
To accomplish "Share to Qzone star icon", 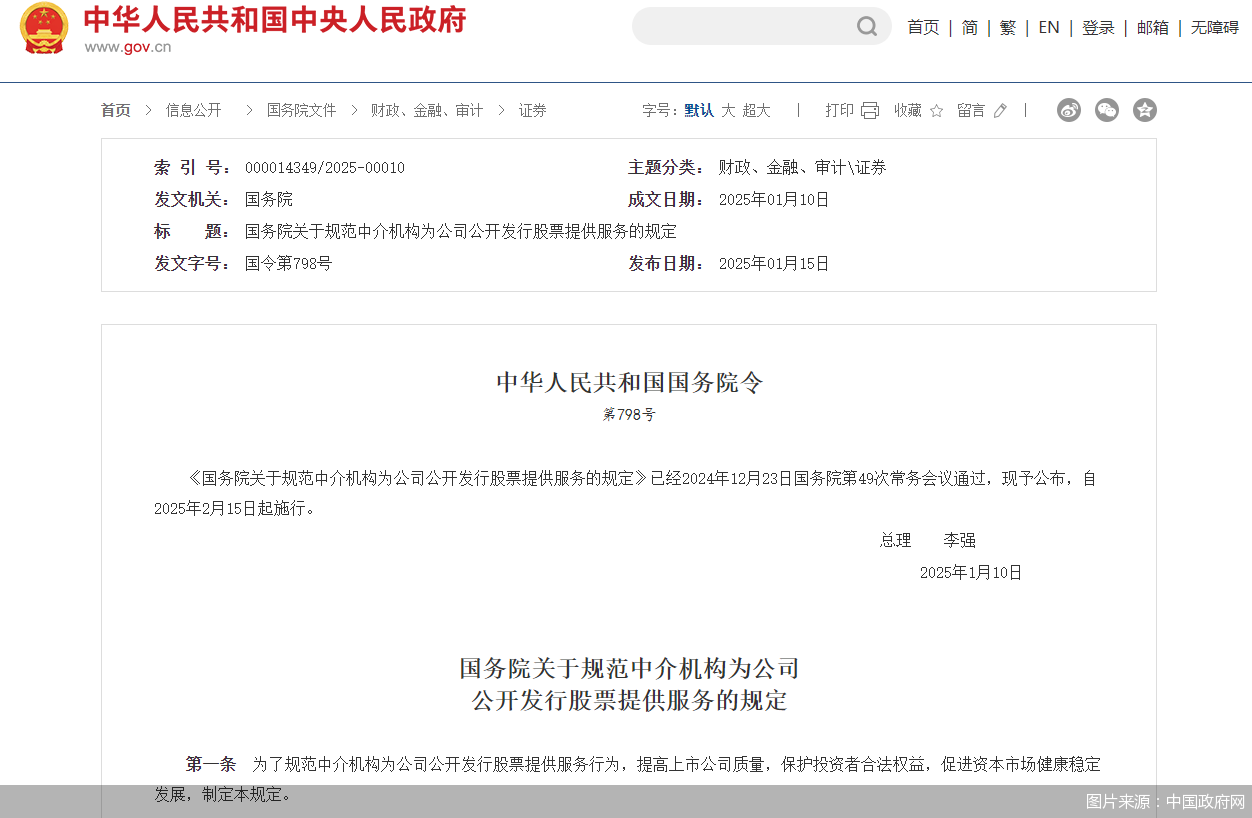I will tap(1145, 110).
